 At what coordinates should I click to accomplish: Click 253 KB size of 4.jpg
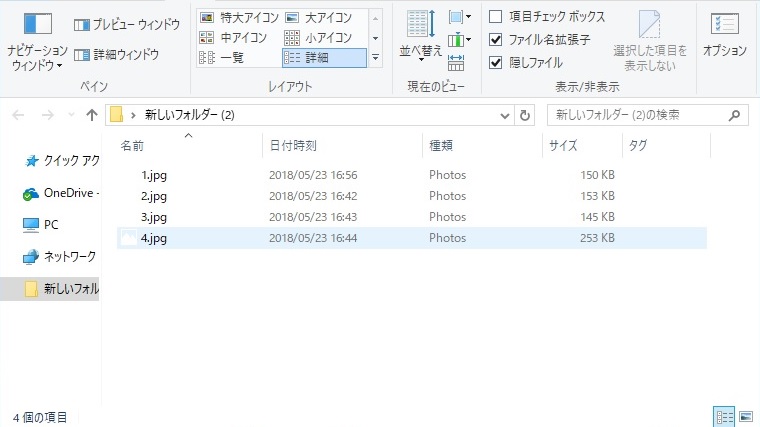pyautogui.click(x=597, y=238)
